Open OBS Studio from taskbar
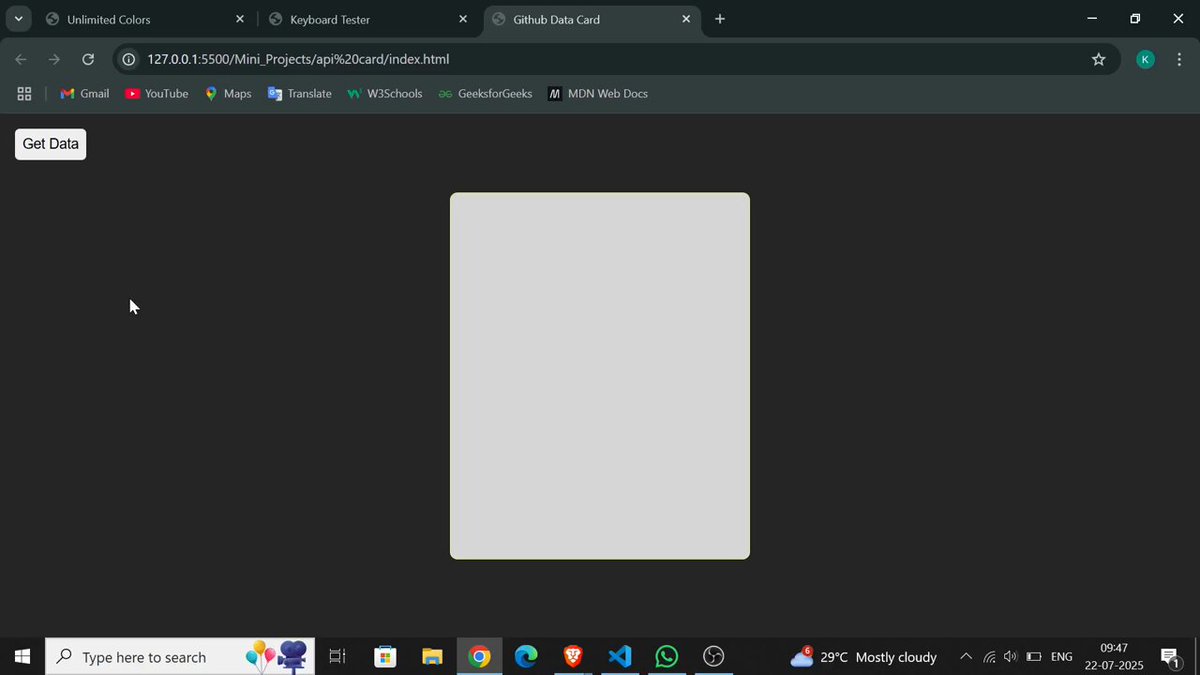 click(713, 657)
